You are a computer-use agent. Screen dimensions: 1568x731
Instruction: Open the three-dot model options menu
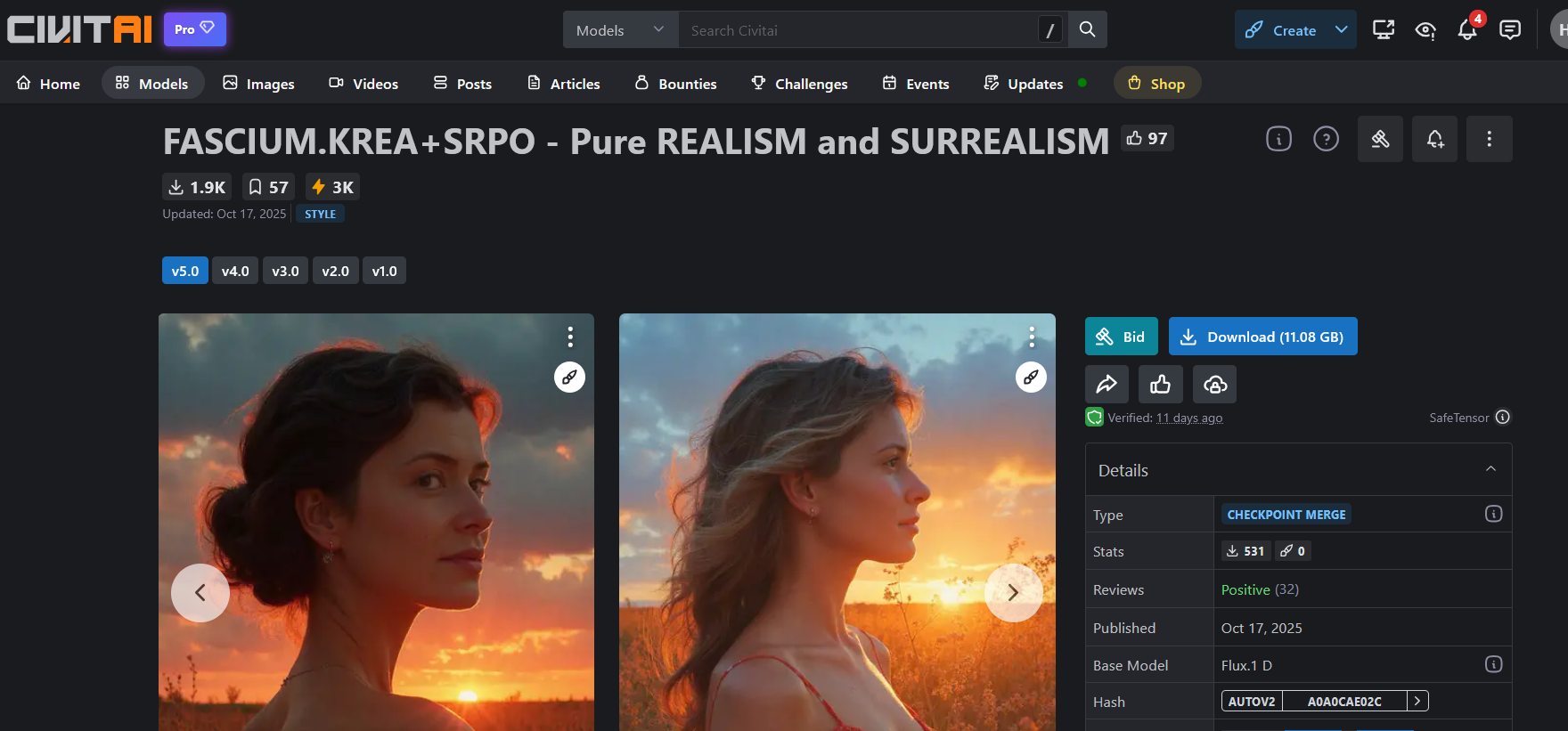click(1489, 139)
